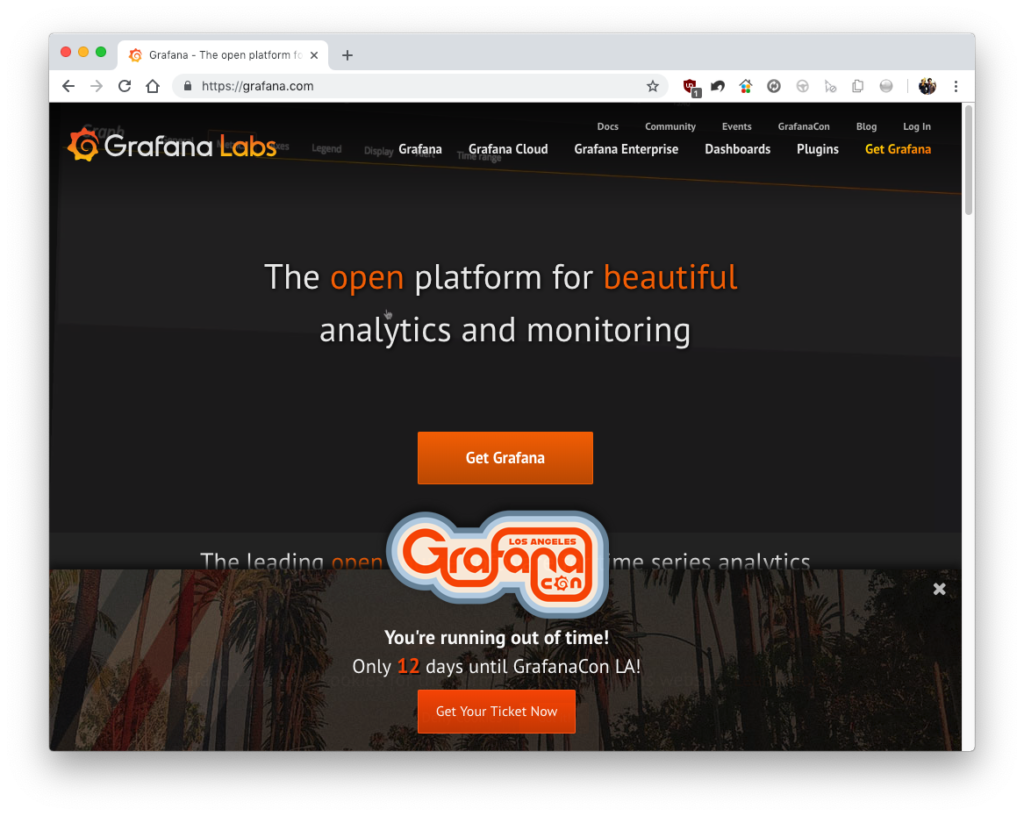Open the Chrome three-dot menu
Viewport: 1024px width, 816px height.
click(956, 86)
